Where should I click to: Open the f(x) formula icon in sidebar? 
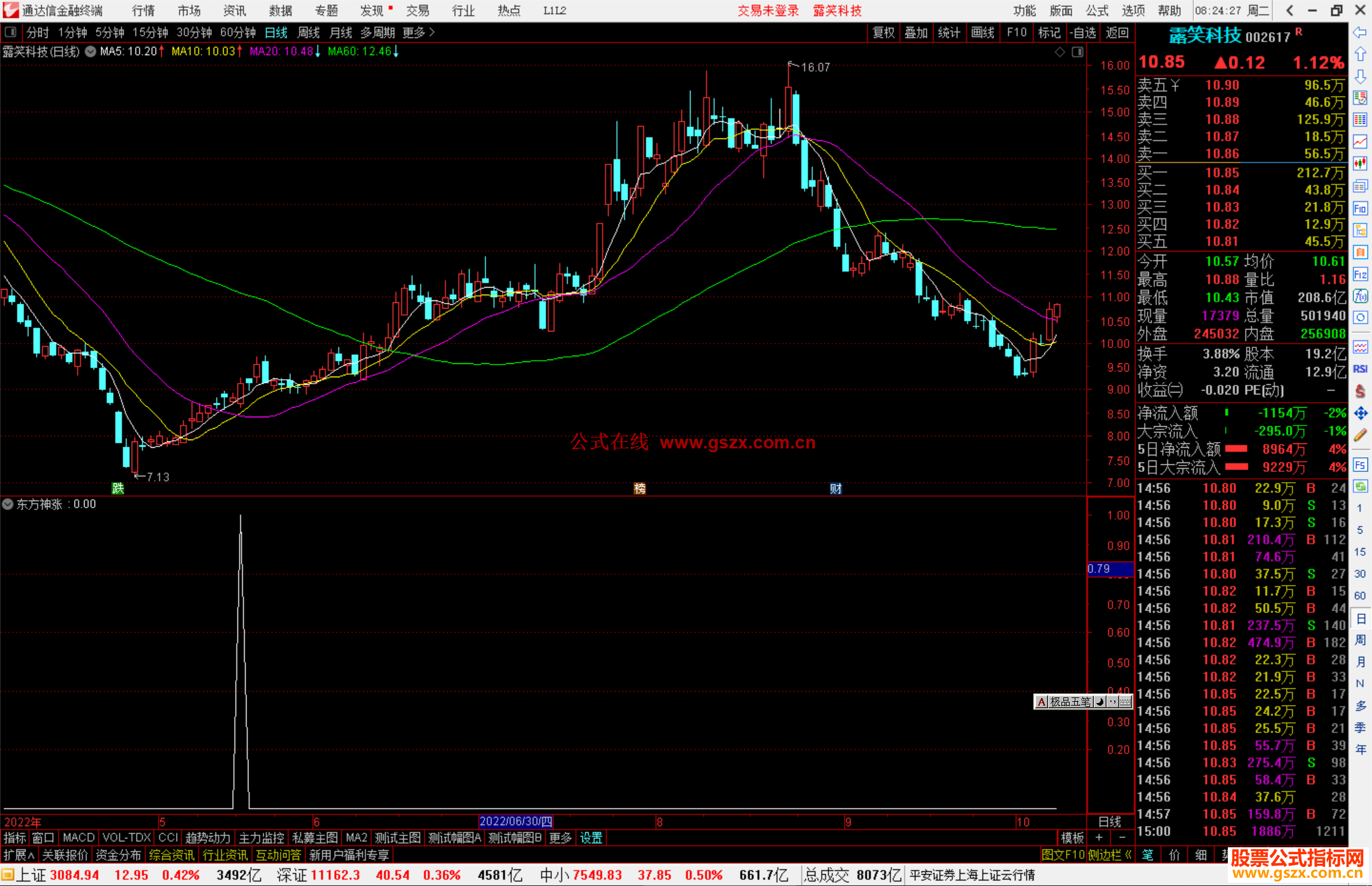(1360, 296)
